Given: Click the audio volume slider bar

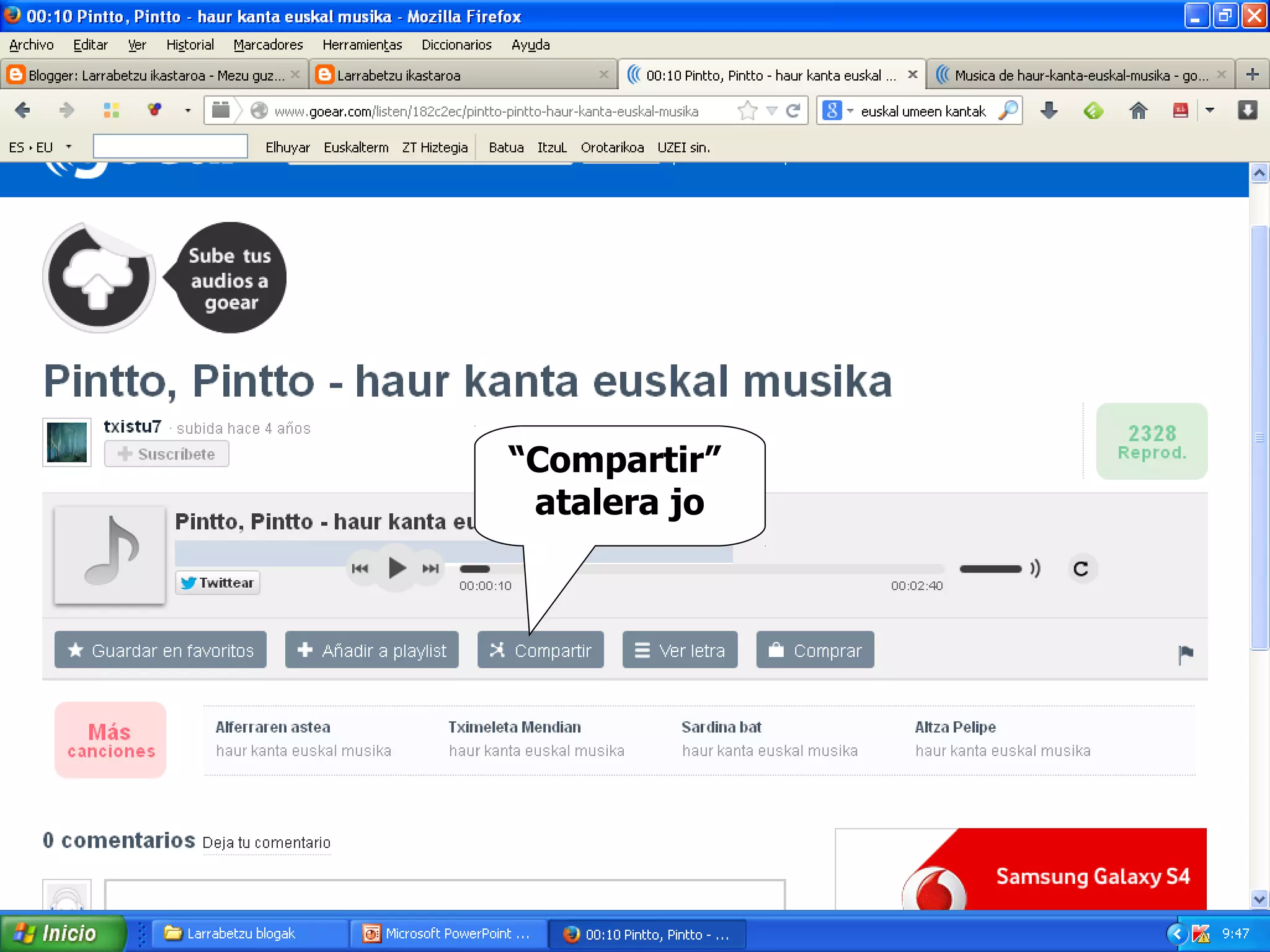Looking at the screenshot, I should pos(990,568).
